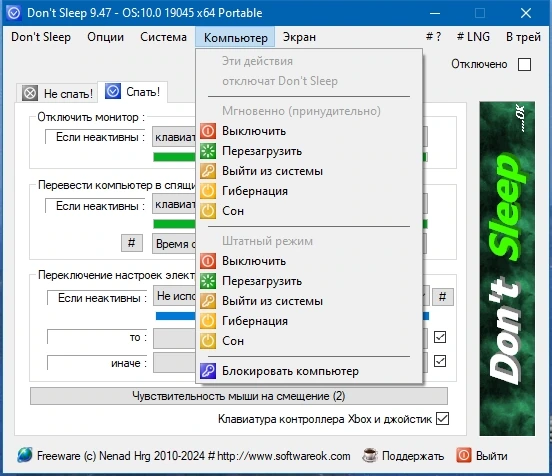The width and height of the screenshot is (552, 476).
Task: Click the forced Сон sleep icon
Action: [x=208, y=211]
